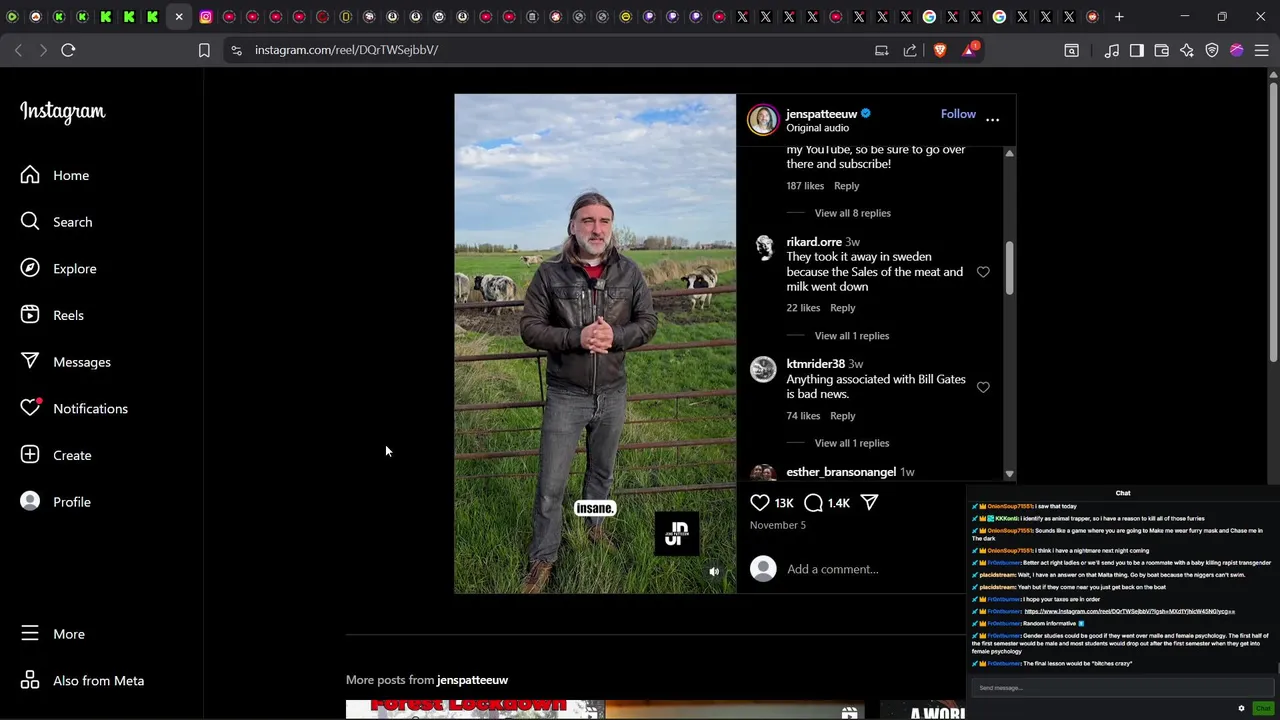
Task: Open the Explore page
Action: coord(58,268)
